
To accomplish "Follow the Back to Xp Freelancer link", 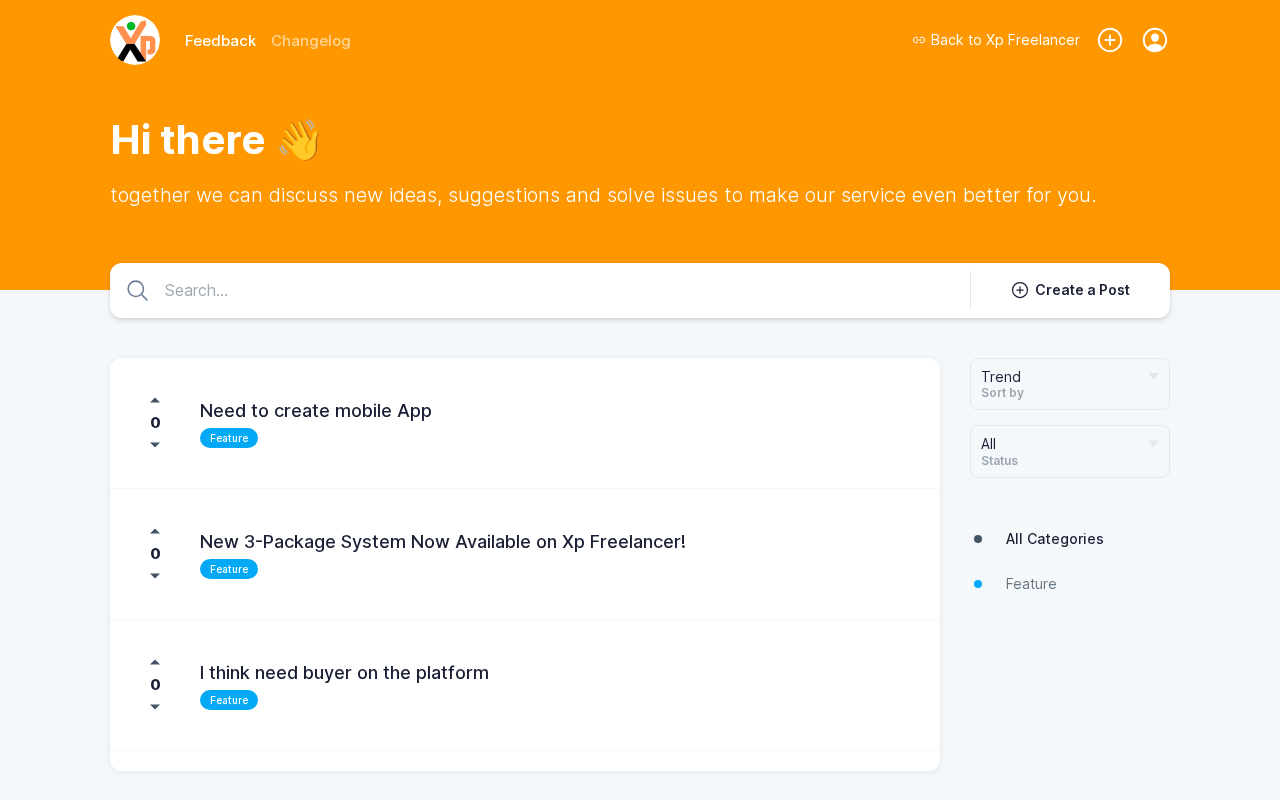I will coord(996,40).
